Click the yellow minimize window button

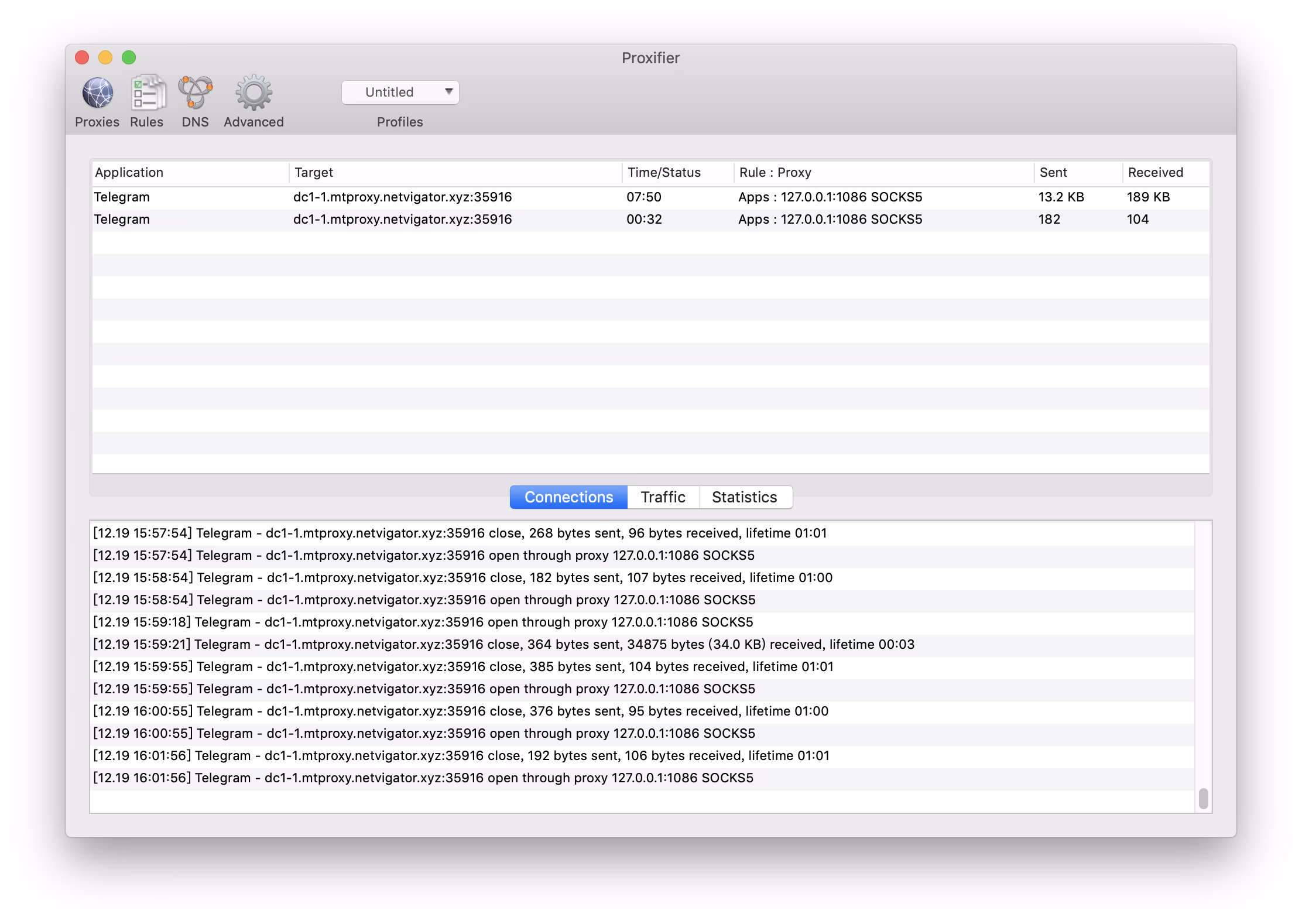coord(105,57)
